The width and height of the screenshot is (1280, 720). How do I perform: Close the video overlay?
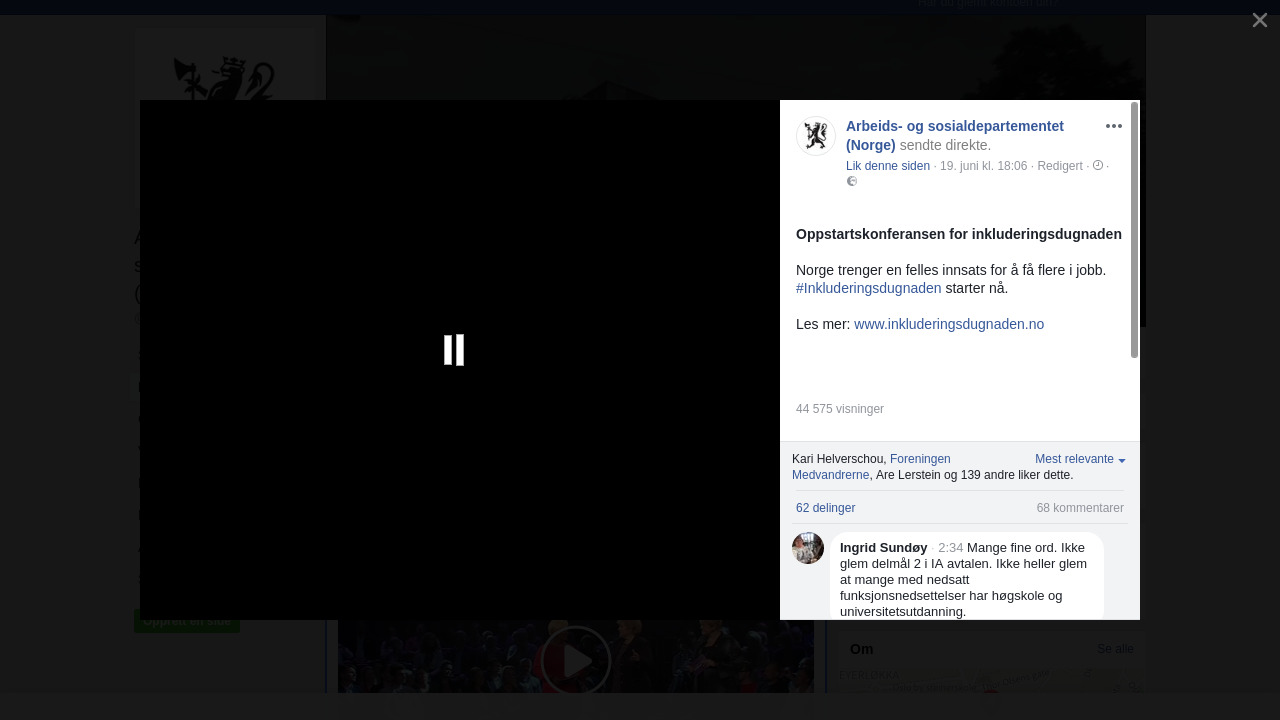[x=1260, y=21]
